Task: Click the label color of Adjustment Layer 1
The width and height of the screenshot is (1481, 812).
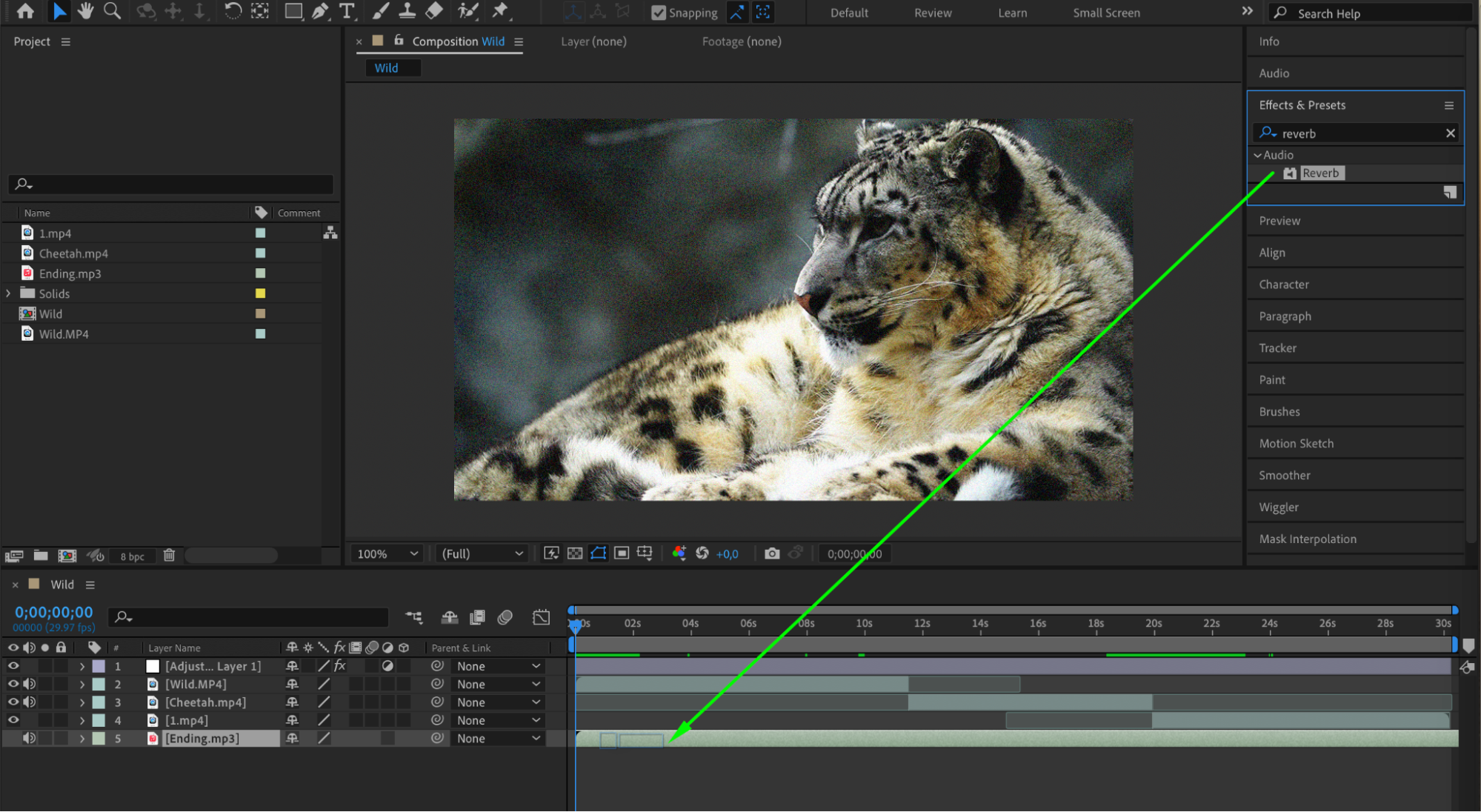Action: [99, 666]
